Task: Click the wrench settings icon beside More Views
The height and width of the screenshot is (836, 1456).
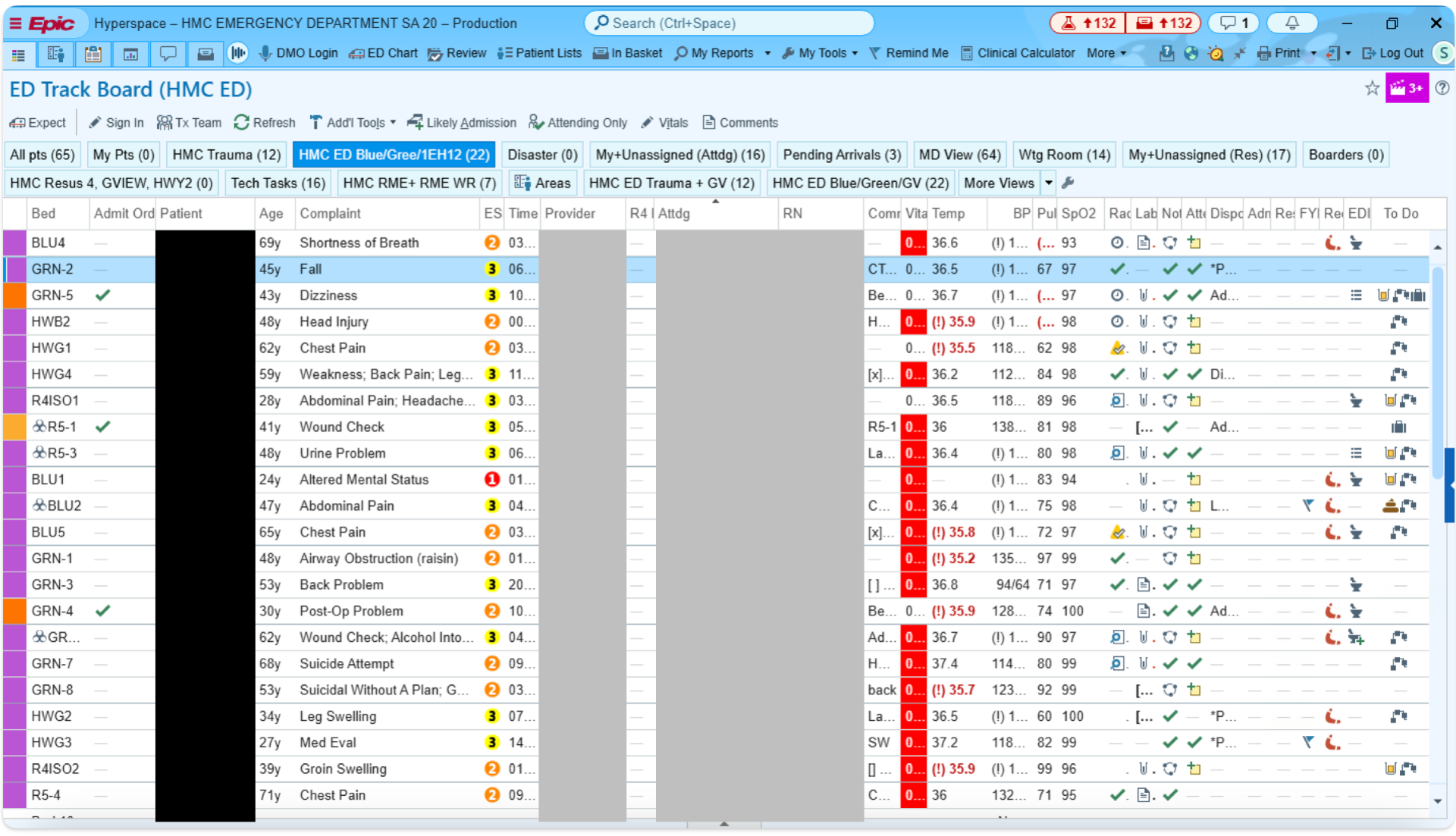Action: pyautogui.click(x=1068, y=183)
